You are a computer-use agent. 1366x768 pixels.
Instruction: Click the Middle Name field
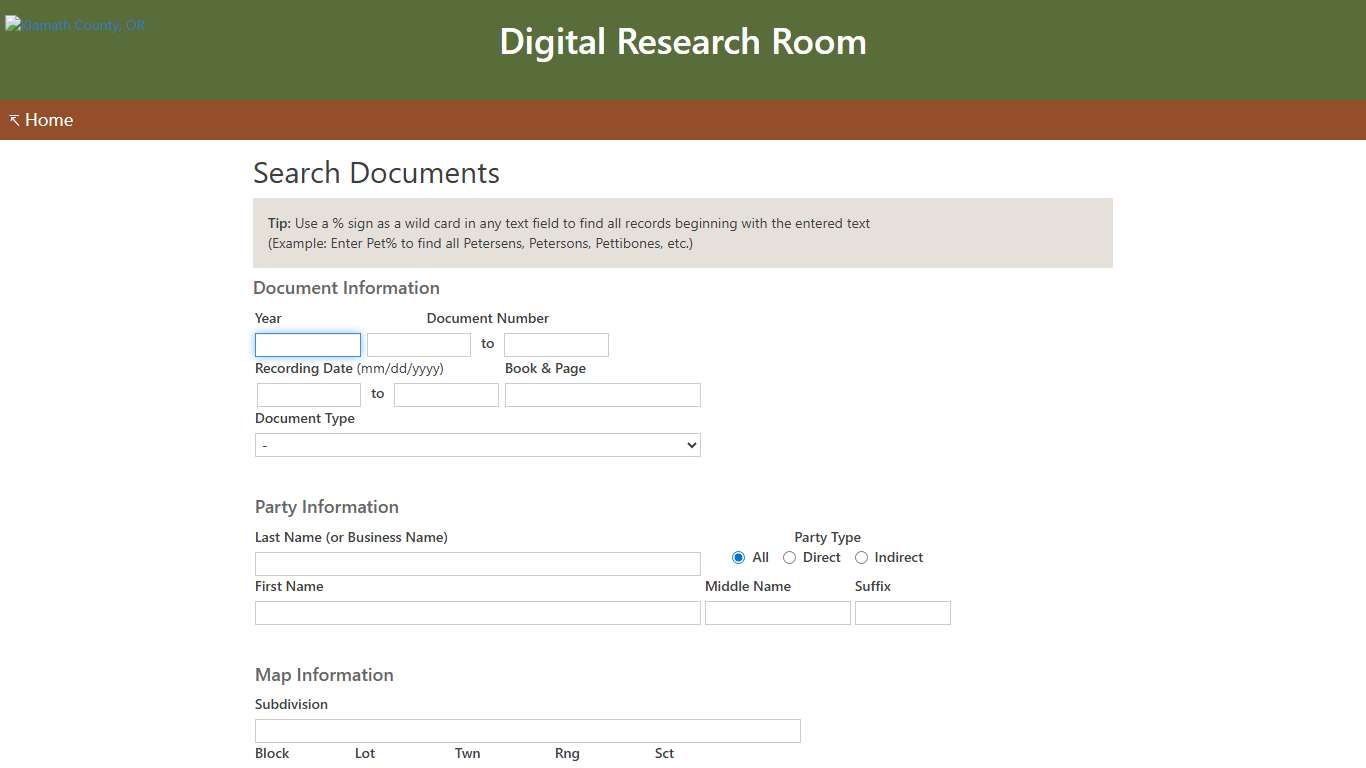click(x=777, y=612)
